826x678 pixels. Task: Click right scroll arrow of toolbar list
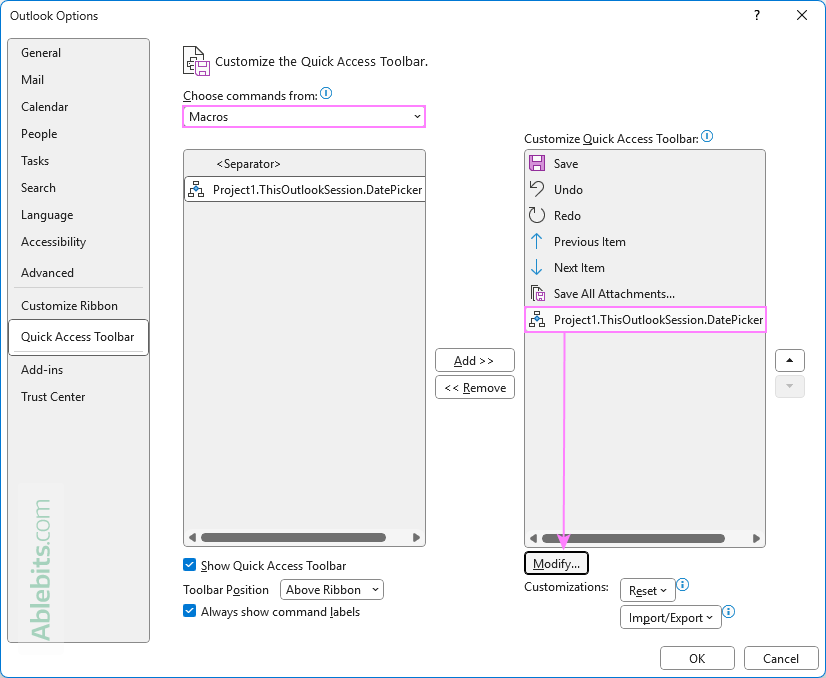tap(756, 538)
